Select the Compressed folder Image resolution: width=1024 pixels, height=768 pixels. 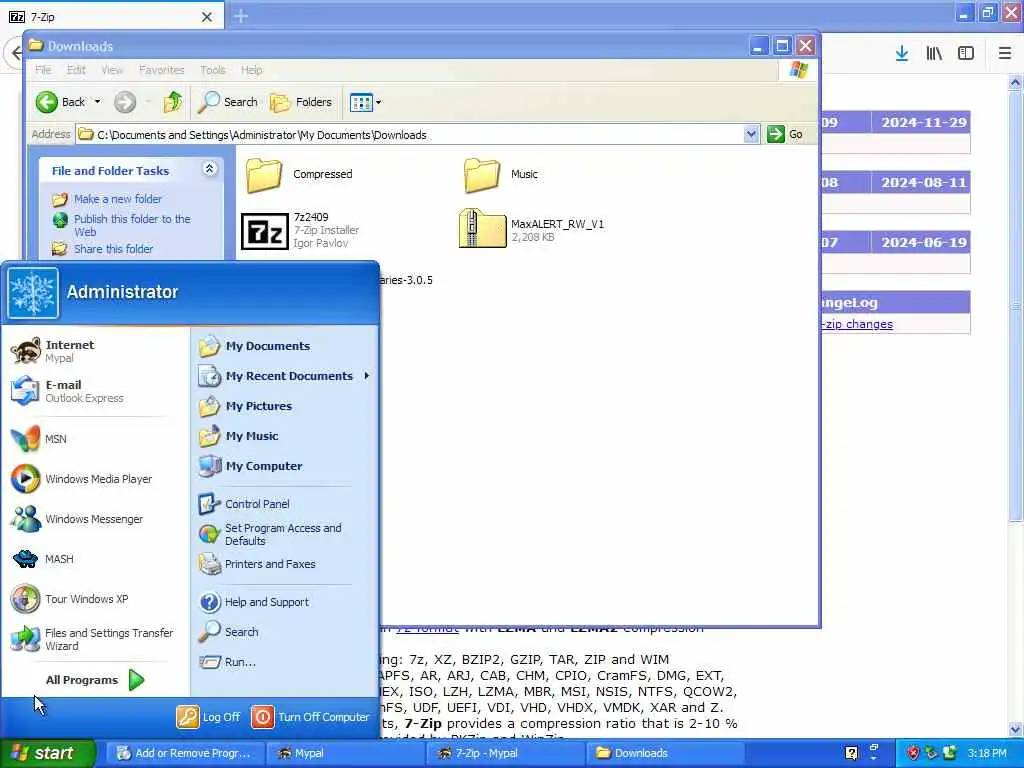(x=300, y=175)
